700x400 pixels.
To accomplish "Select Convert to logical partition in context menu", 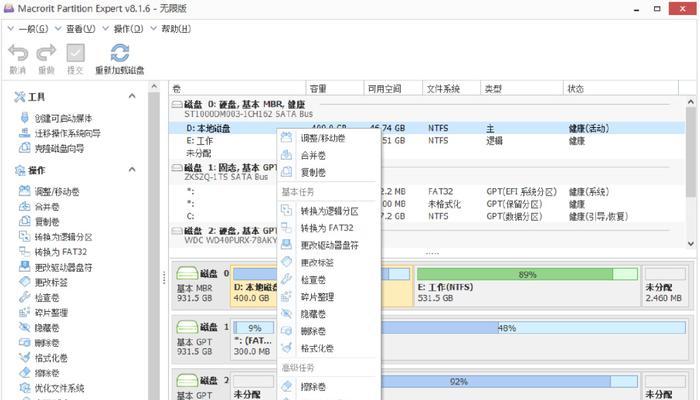I will point(329,211).
